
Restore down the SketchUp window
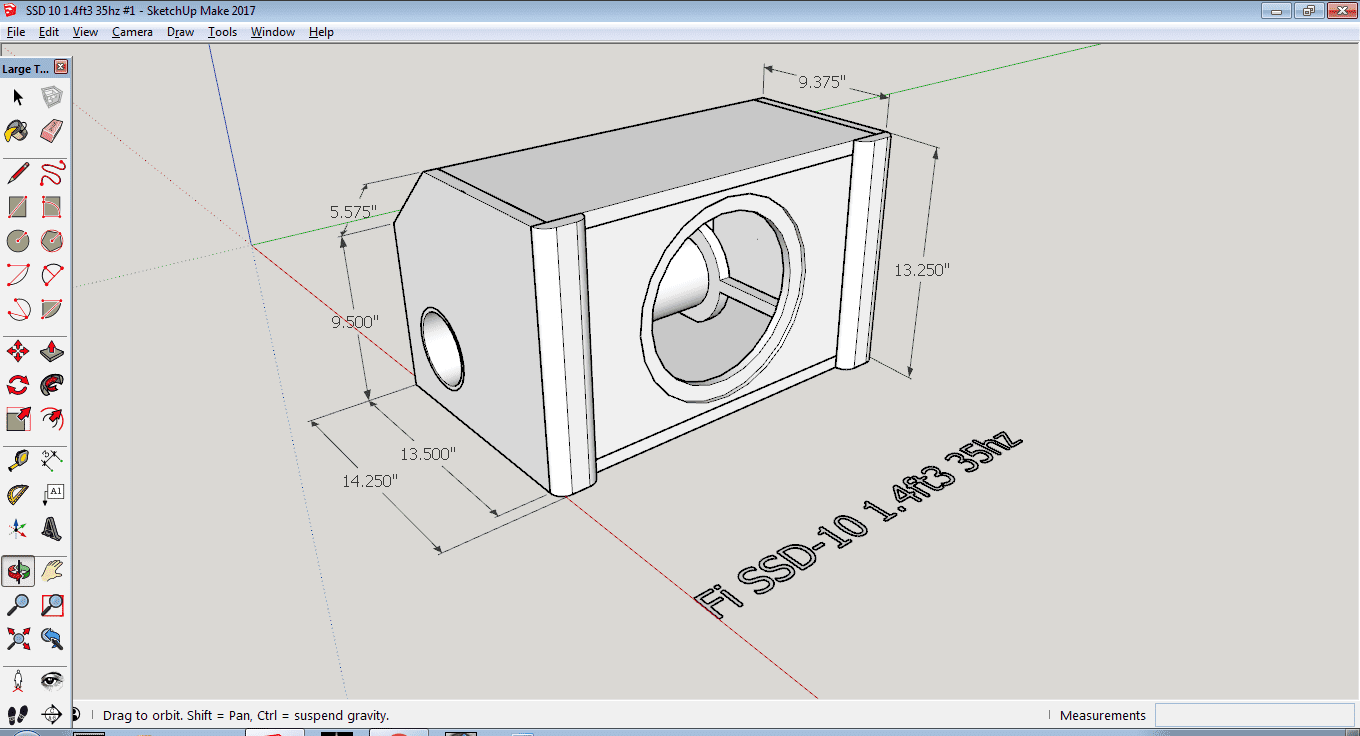point(1308,11)
